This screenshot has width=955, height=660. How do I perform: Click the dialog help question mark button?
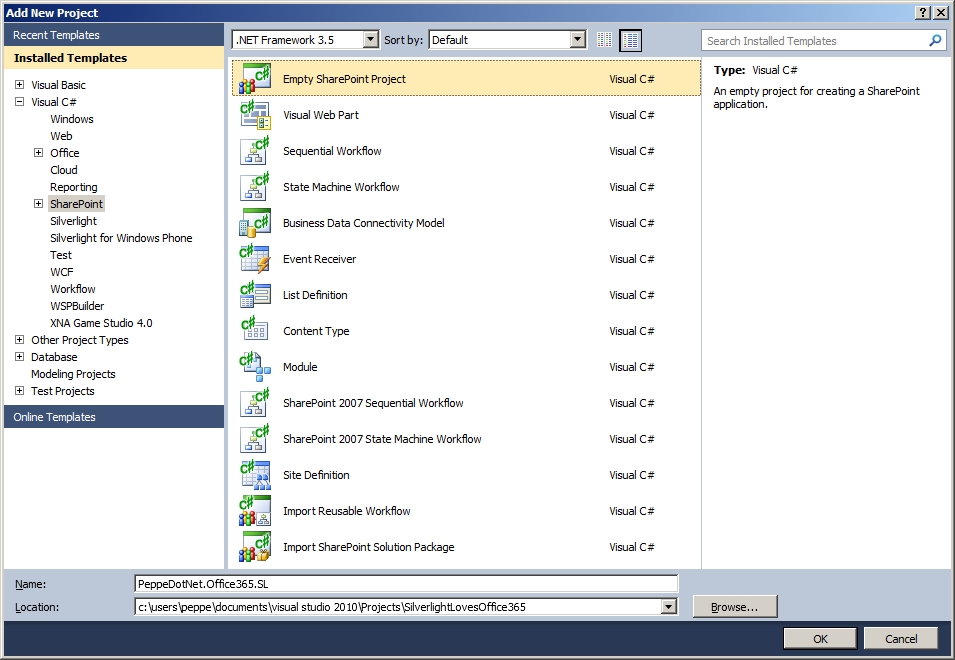(923, 12)
